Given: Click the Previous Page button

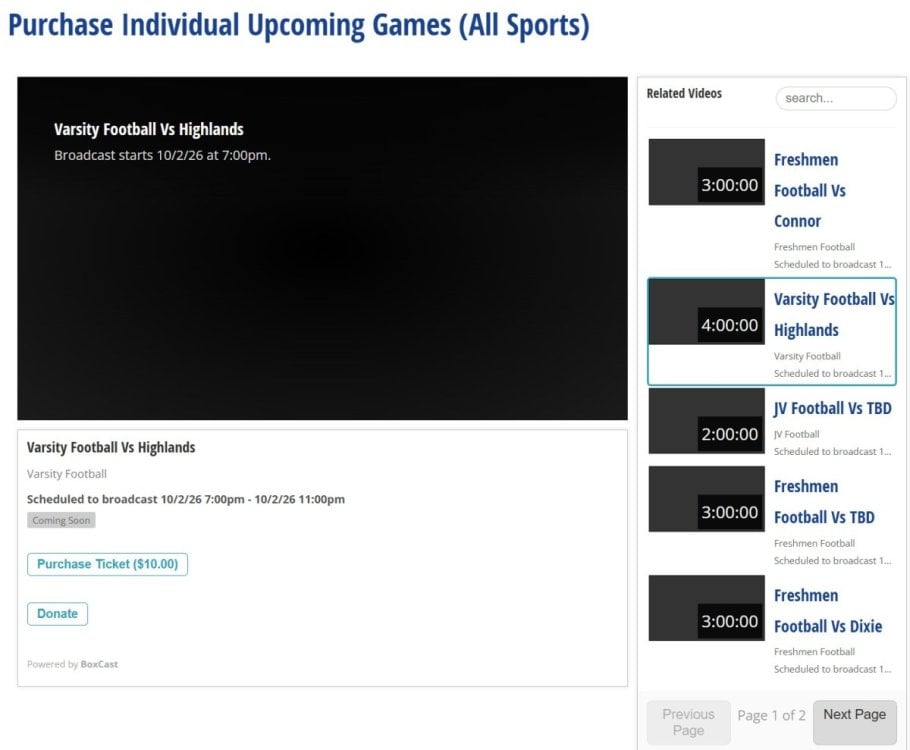Looking at the screenshot, I should [688, 722].
